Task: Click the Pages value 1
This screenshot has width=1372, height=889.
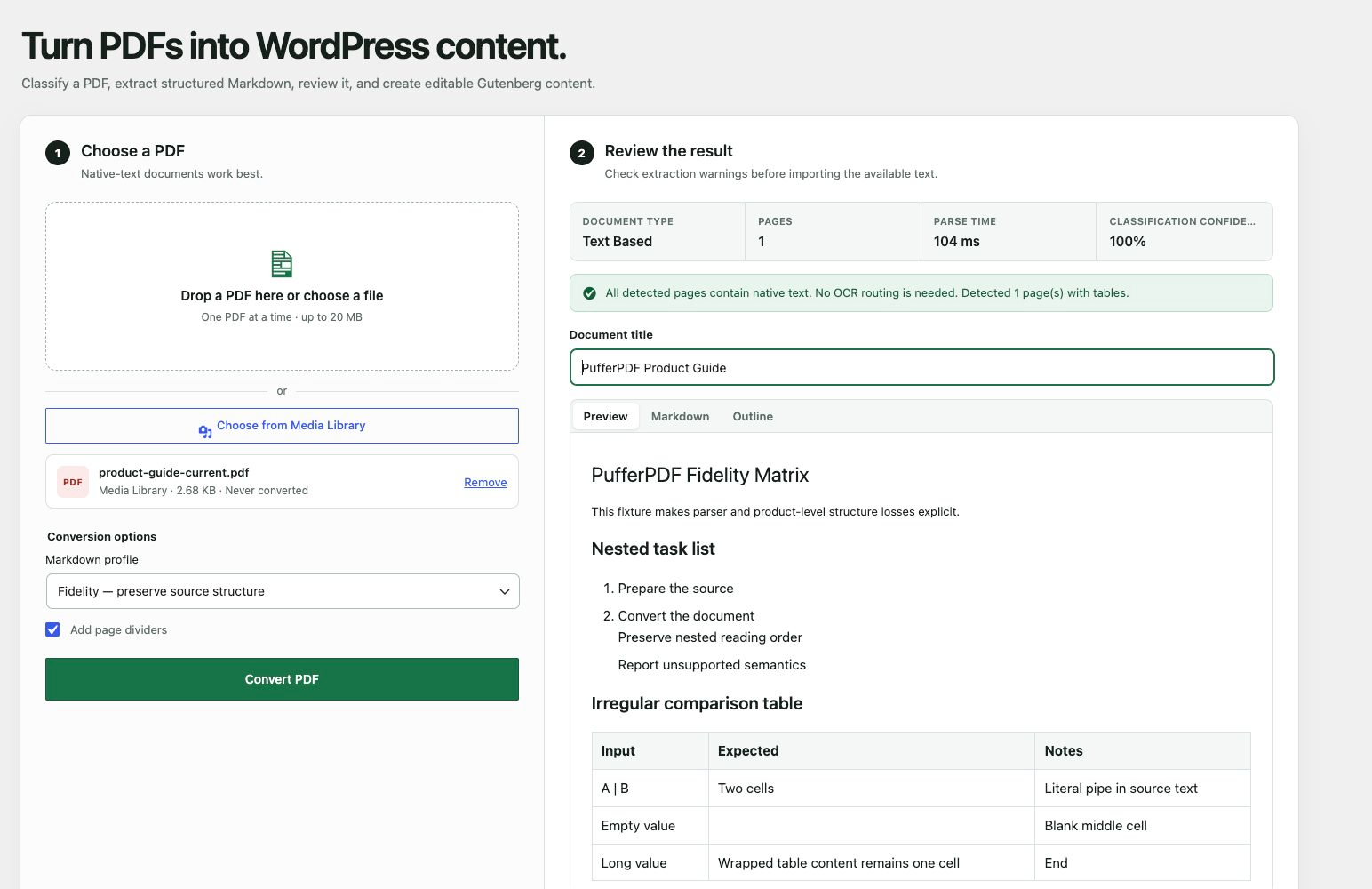Action: [762, 241]
